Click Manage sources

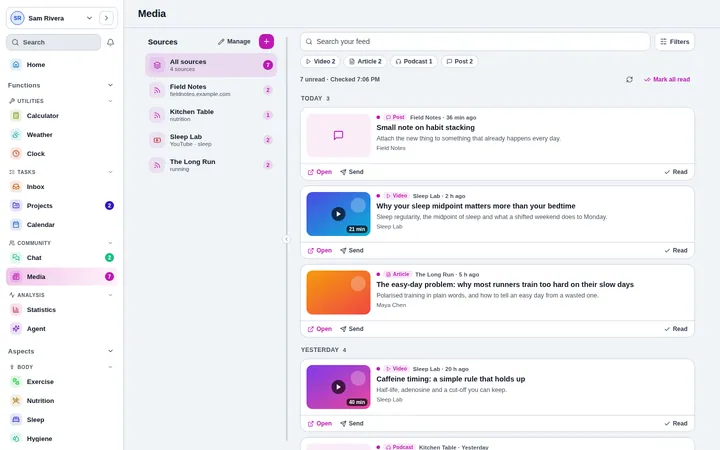coord(234,42)
